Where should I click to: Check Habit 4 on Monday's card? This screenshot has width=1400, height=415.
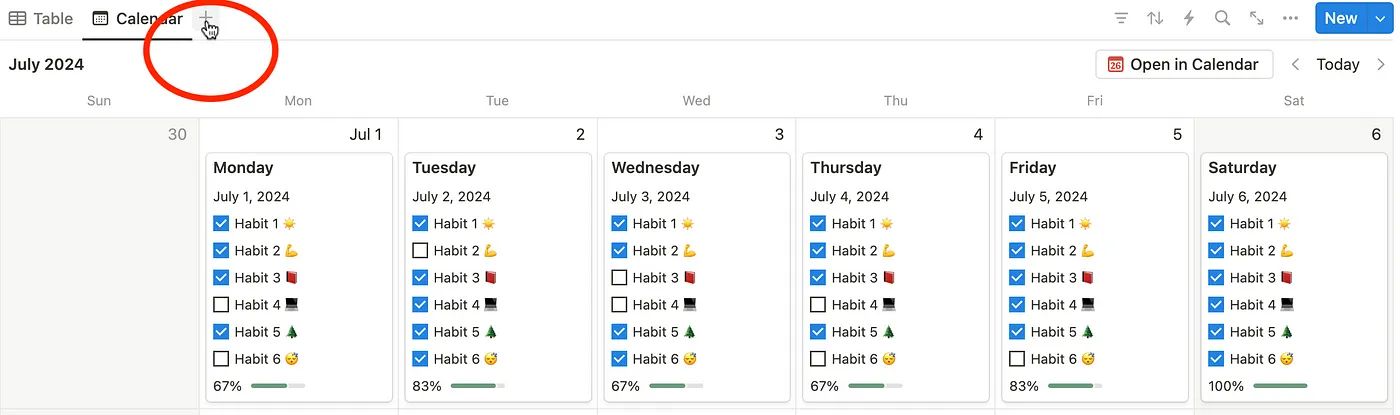pyautogui.click(x=221, y=305)
